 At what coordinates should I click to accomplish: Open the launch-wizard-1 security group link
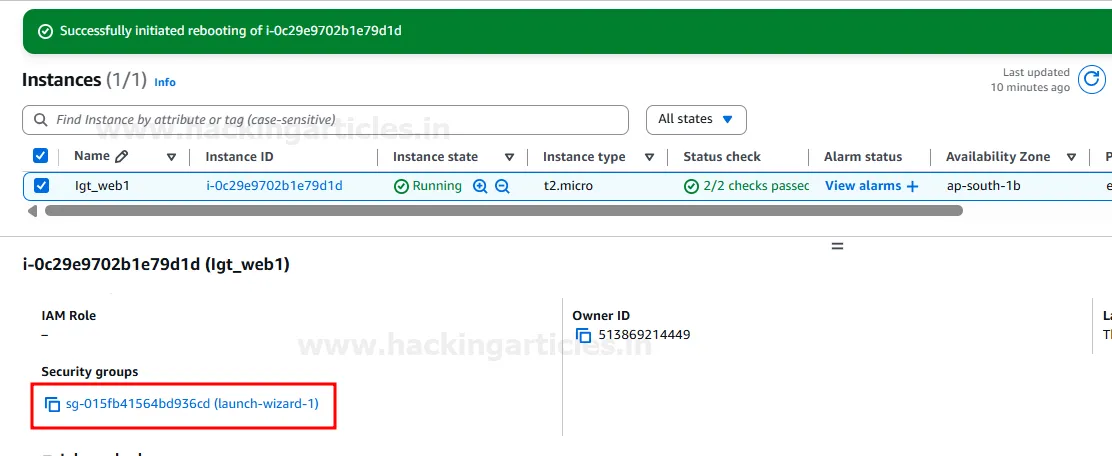192,405
